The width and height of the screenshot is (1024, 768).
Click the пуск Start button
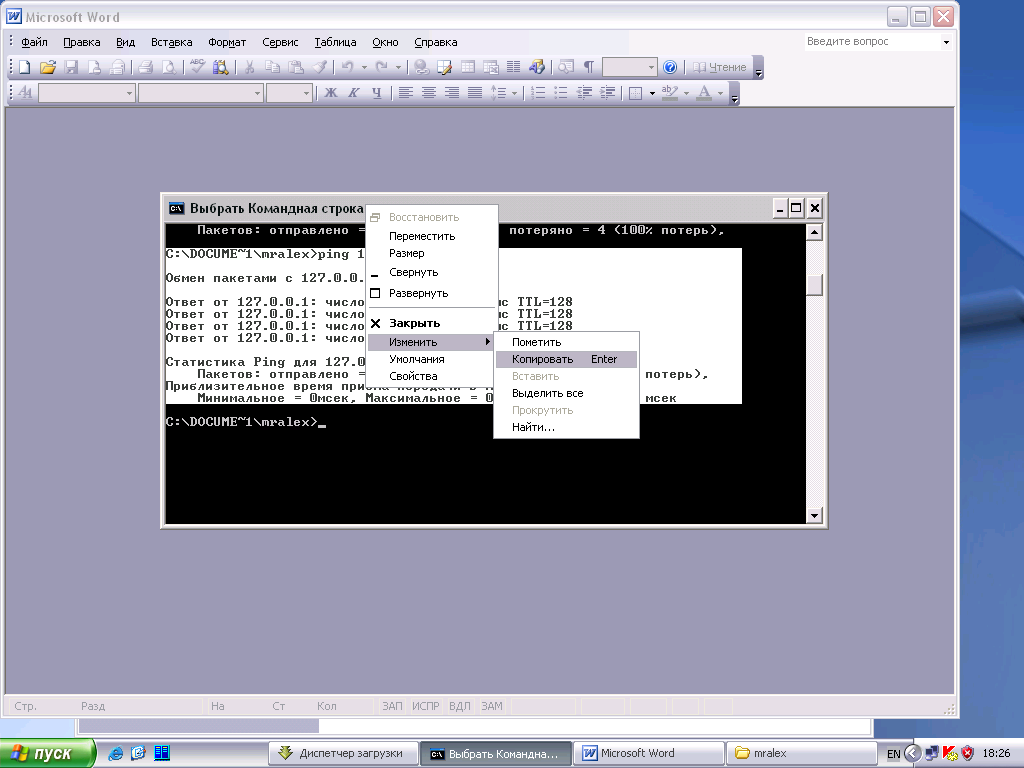click(x=47, y=753)
